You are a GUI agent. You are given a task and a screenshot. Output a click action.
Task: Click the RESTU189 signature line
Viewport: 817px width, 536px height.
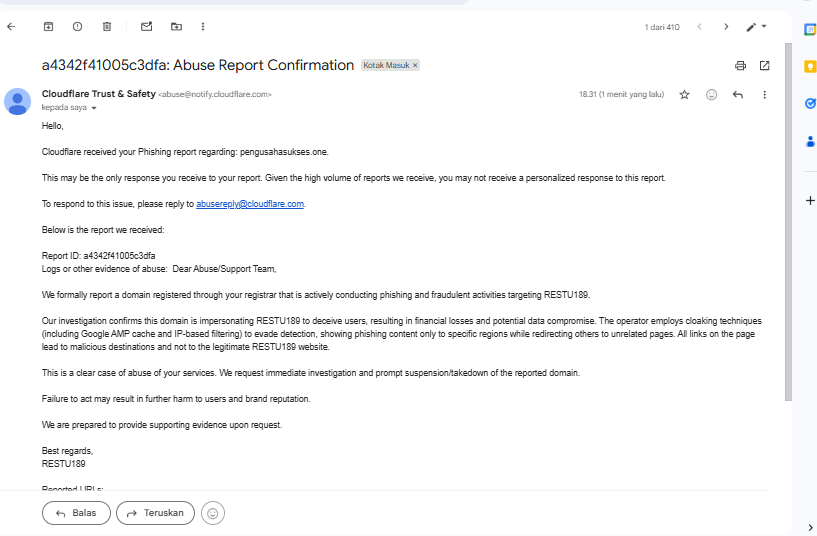tap(64, 464)
